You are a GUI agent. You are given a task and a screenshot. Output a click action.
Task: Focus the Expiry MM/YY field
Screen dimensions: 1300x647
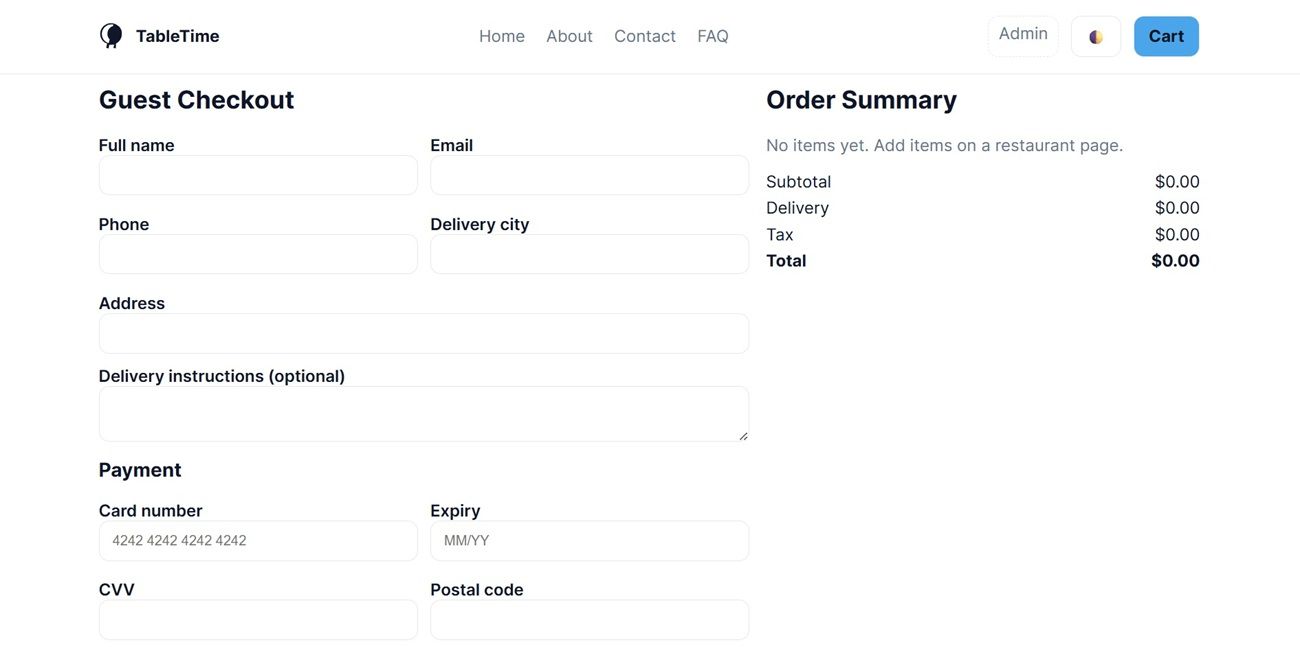(589, 540)
